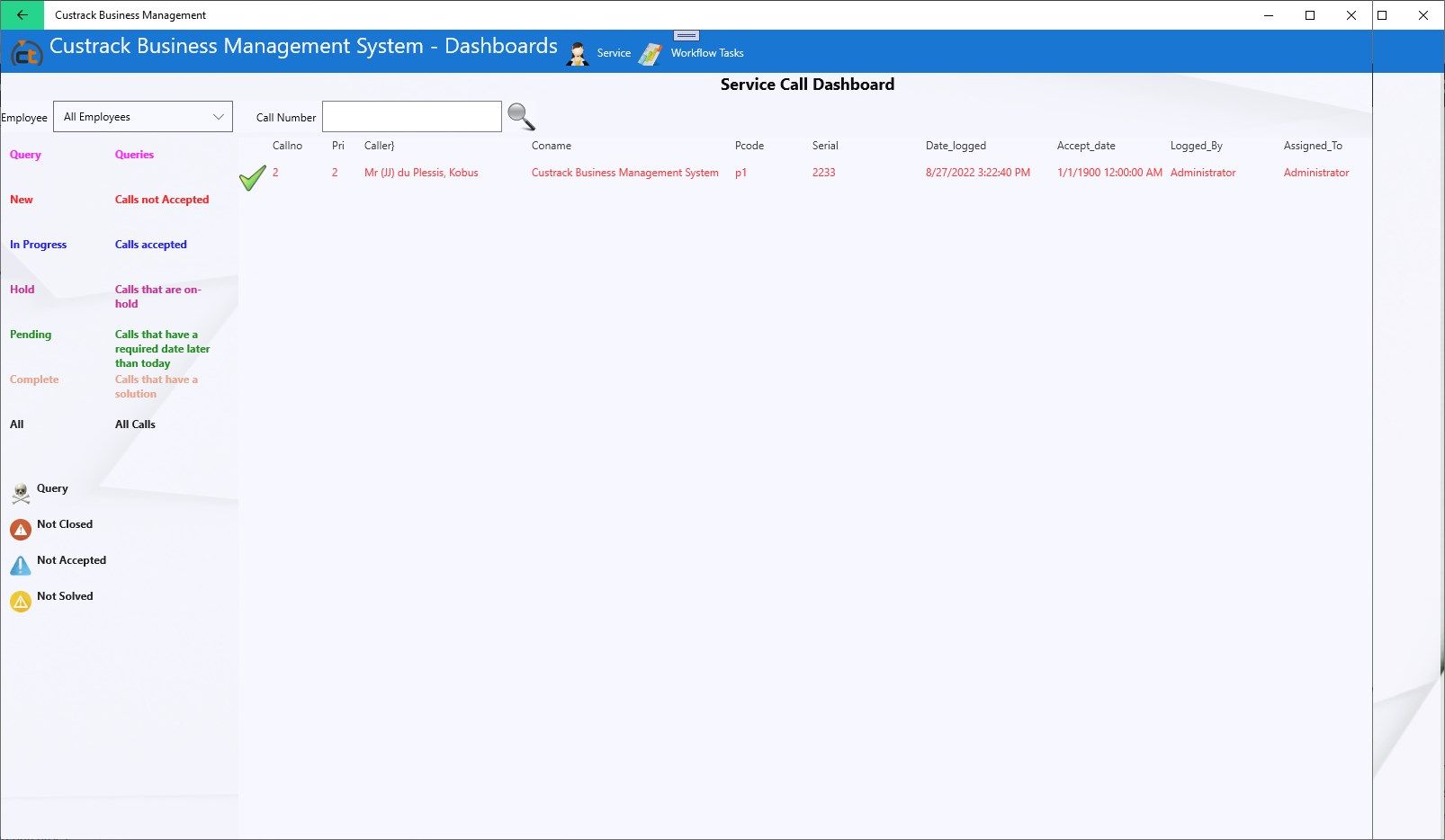The image size is (1445, 840).
Task: Click the All Calls description
Action: coord(135,424)
